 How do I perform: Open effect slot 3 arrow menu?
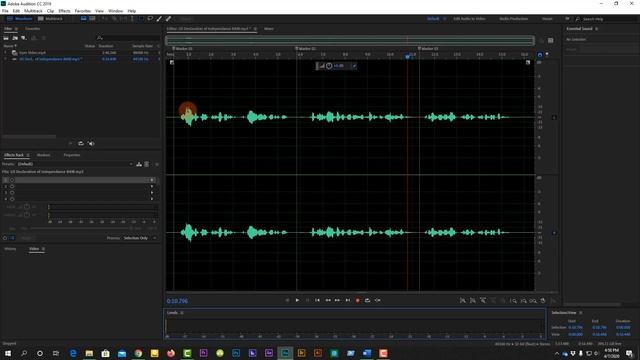(152, 193)
